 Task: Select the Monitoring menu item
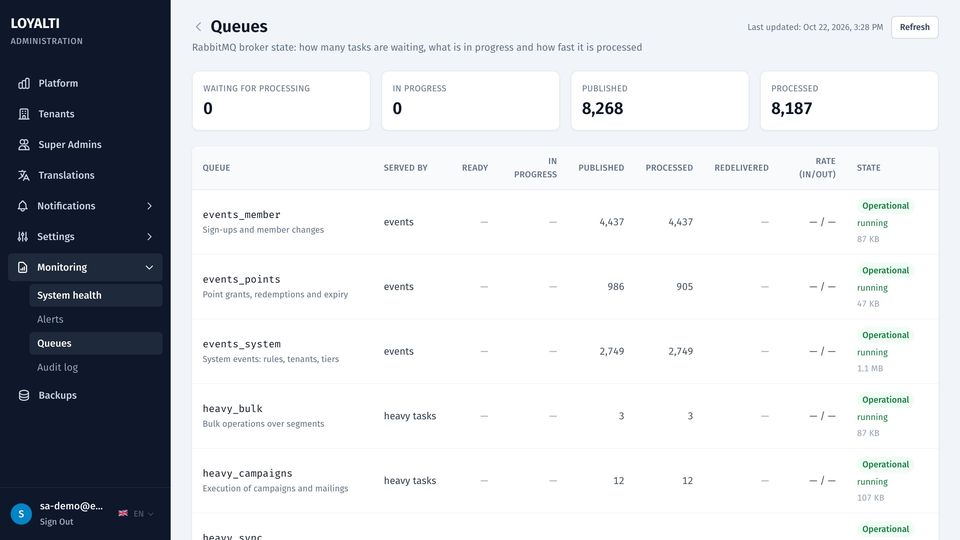(85, 267)
